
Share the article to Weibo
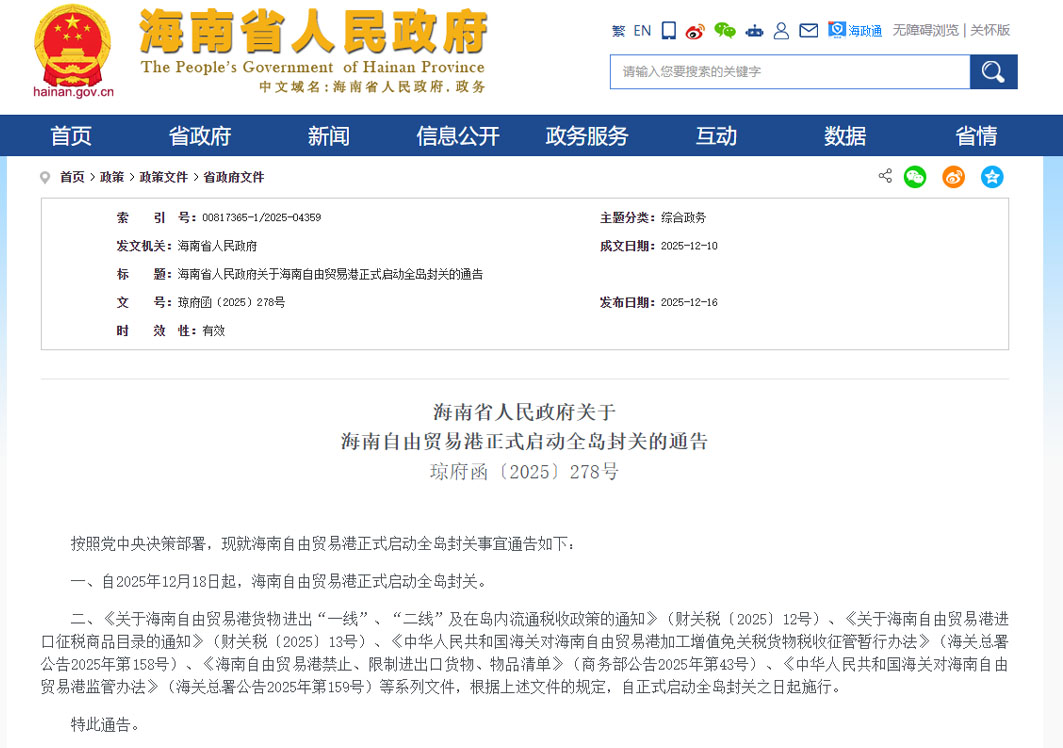pos(952,177)
